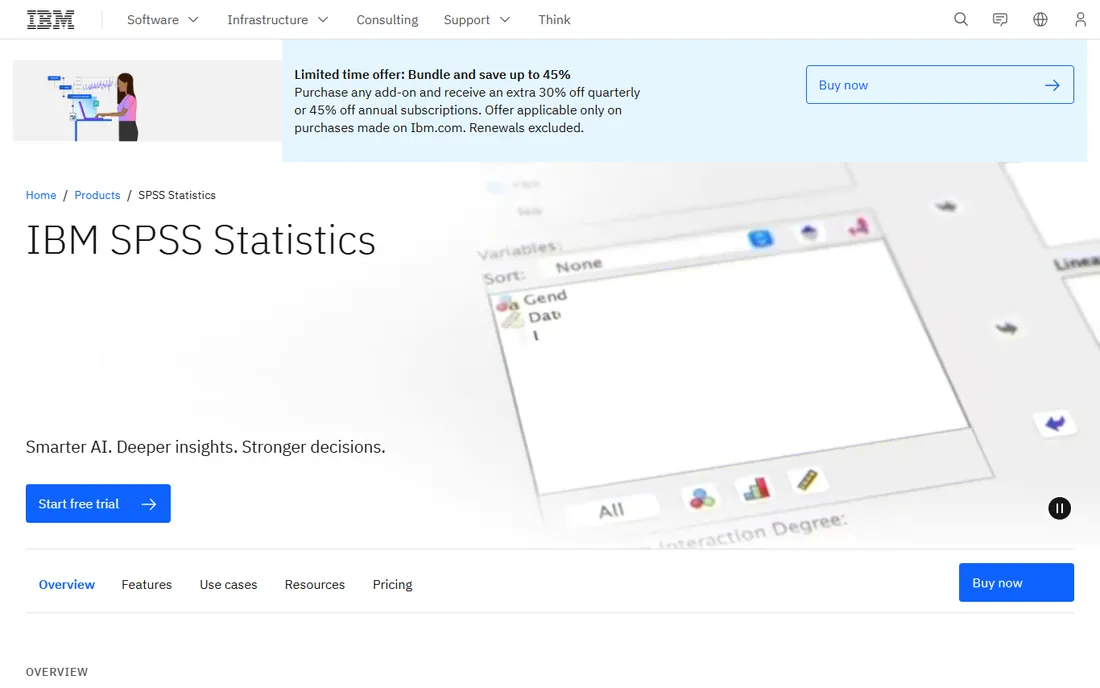Click the banner illustration of woman at desk
Screen dimensions: 1100x688
pyautogui.click(x=147, y=100)
